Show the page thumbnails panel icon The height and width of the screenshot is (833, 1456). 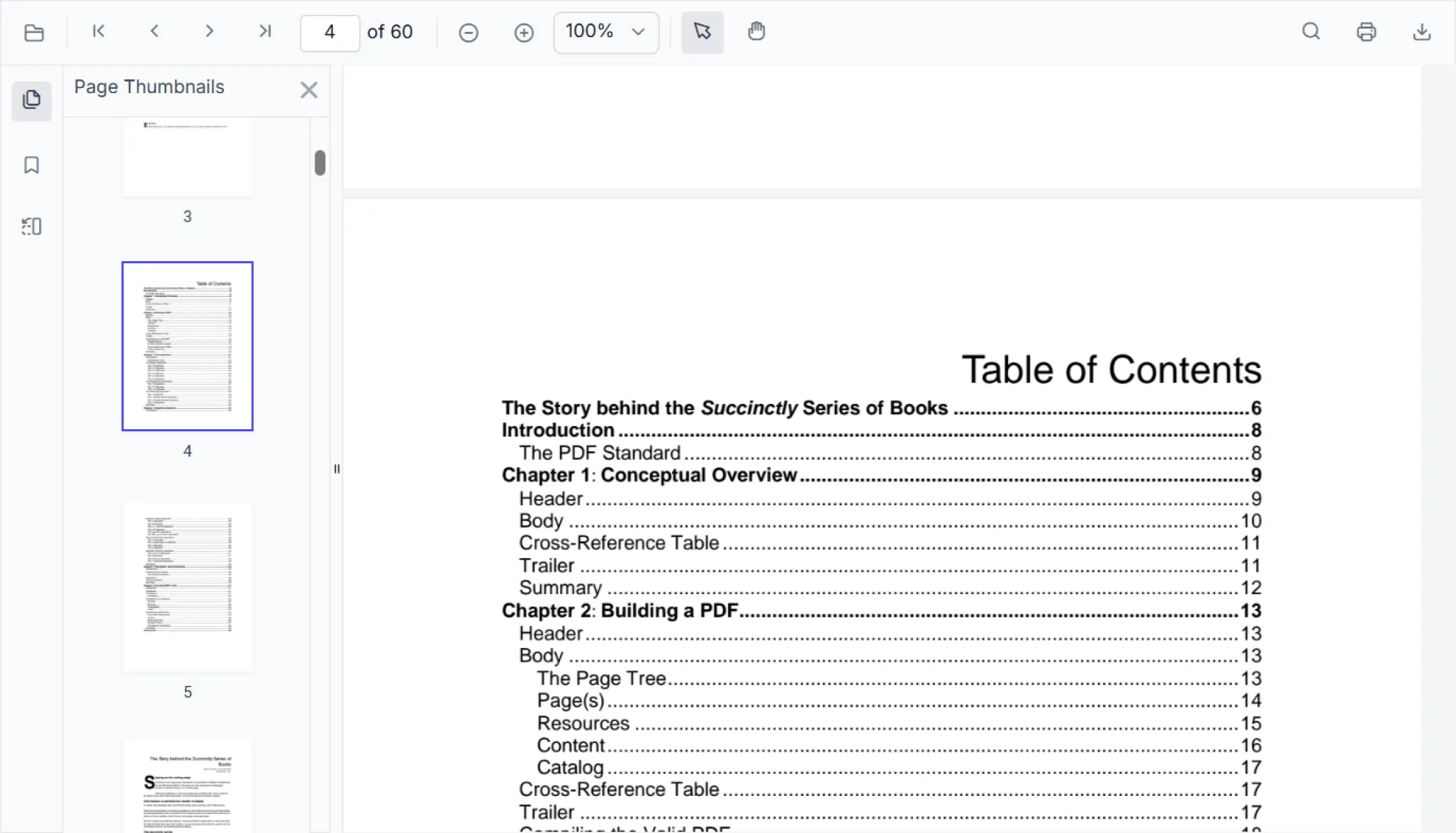pos(31,100)
